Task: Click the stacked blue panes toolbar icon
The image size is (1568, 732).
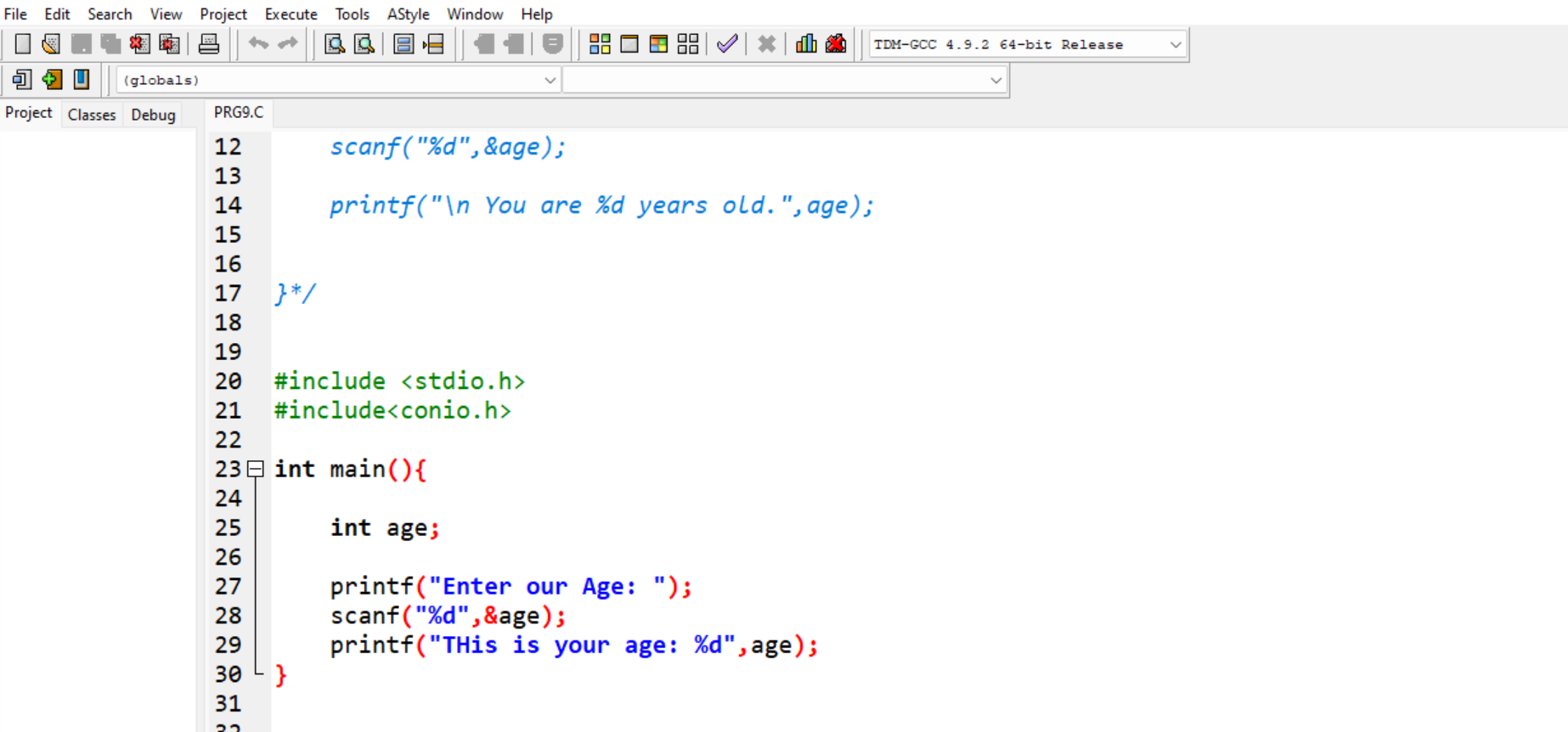Action: [x=404, y=44]
